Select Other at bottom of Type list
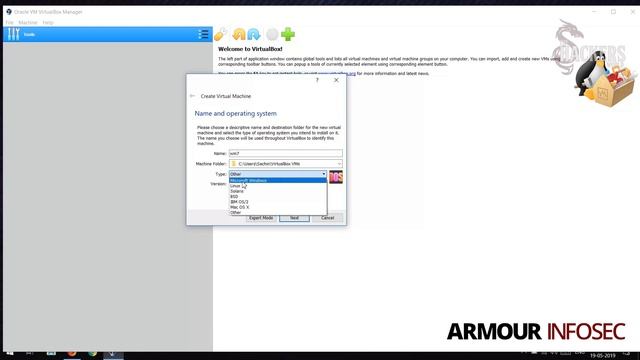This screenshot has height=360, width=640. click(278, 212)
